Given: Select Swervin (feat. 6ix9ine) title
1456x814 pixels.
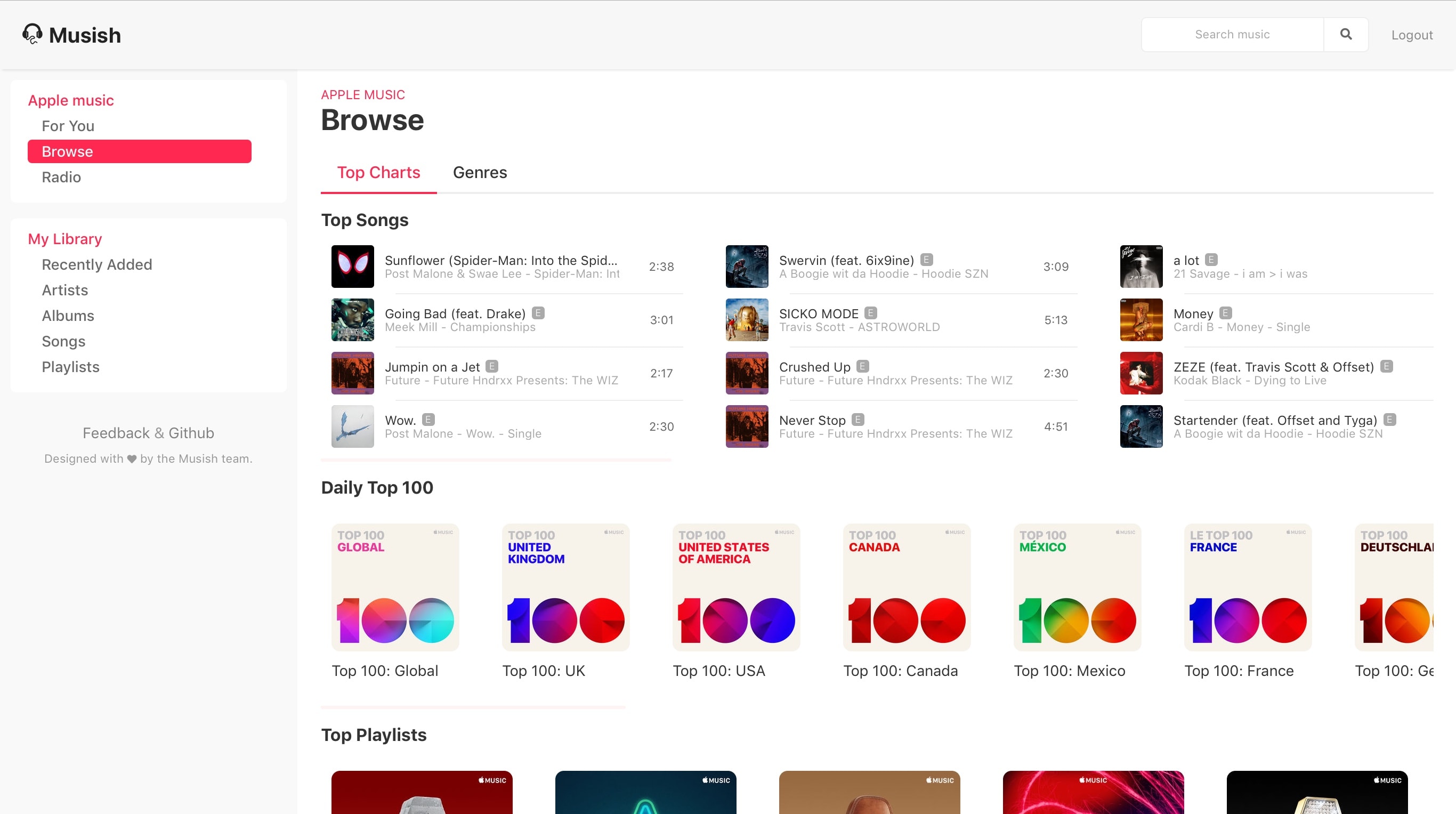Looking at the screenshot, I should (847, 260).
